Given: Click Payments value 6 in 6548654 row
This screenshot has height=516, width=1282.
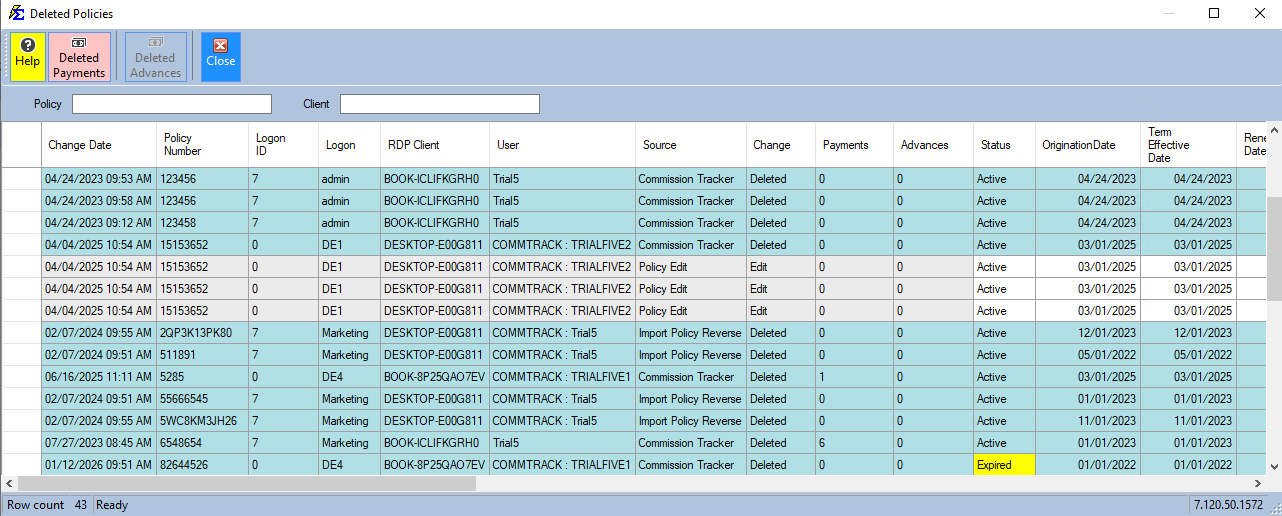Looking at the screenshot, I should (855, 443).
